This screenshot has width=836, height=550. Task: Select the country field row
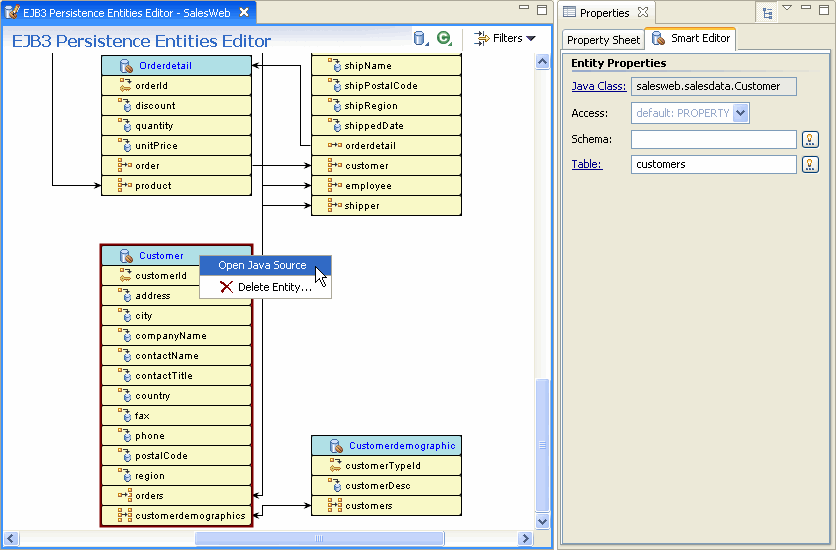(x=176, y=395)
